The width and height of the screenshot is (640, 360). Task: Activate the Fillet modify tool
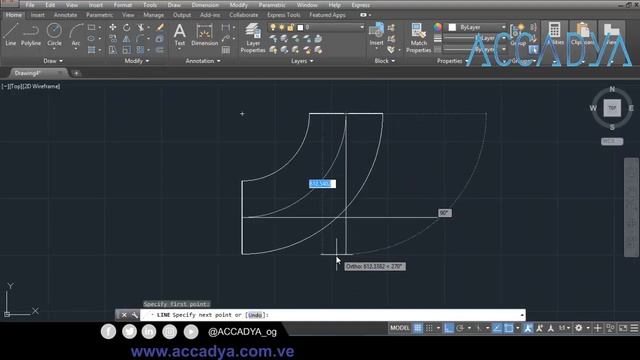(140, 39)
